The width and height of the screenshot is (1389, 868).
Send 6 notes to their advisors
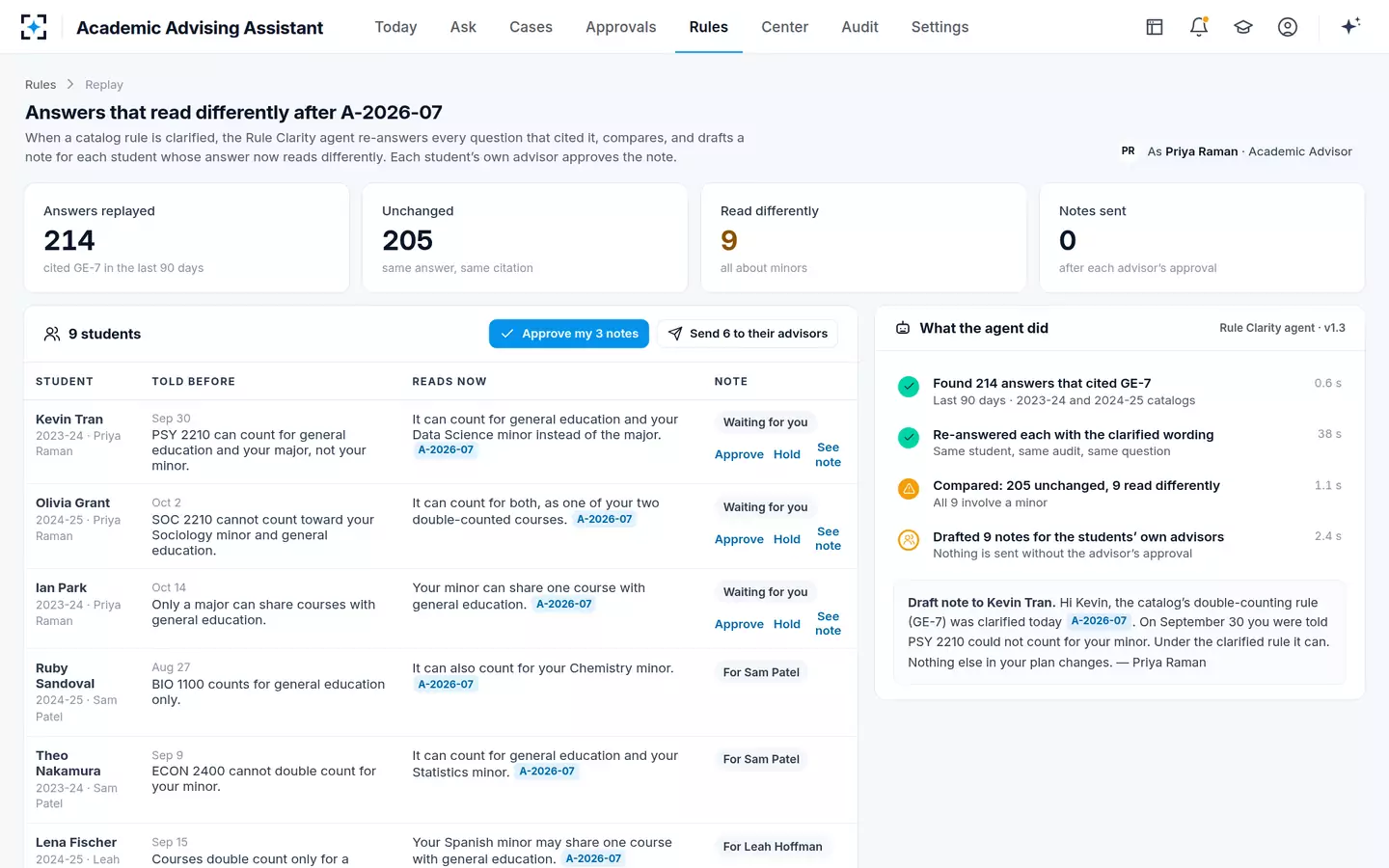tap(748, 334)
